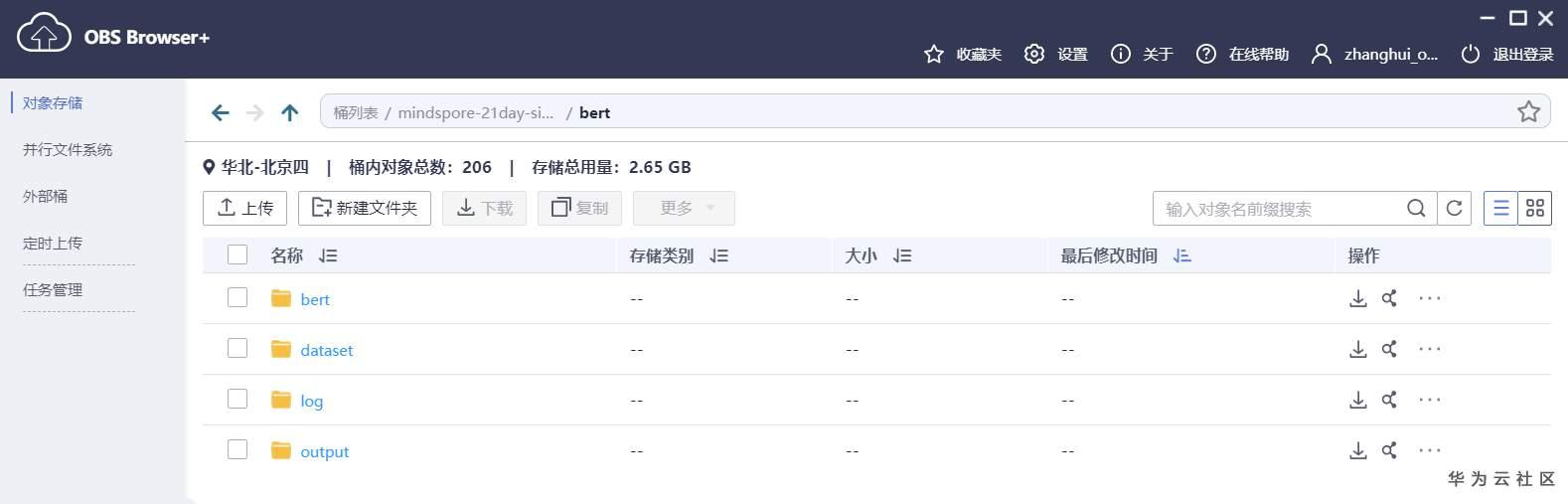The width and height of the screenshot is (1568, 504).
Task: Click the search magnifier icon
Action: click(1416, 208)
